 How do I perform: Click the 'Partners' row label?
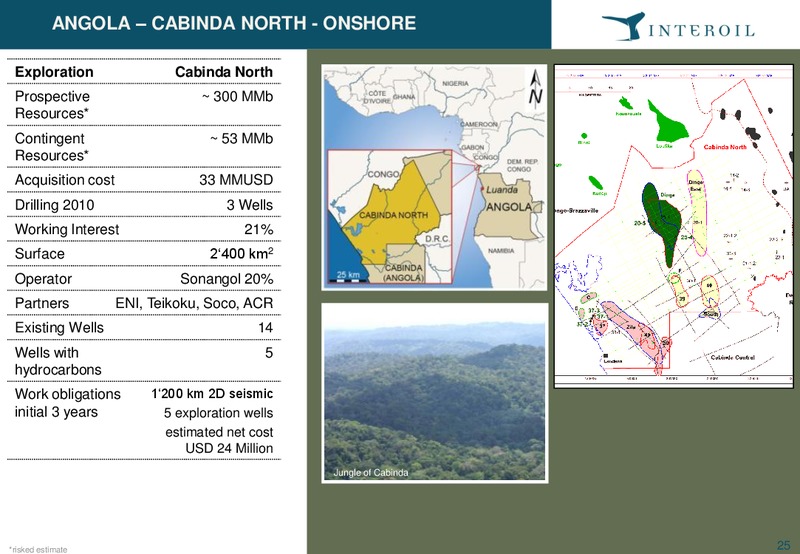click(x=42, y=304)
